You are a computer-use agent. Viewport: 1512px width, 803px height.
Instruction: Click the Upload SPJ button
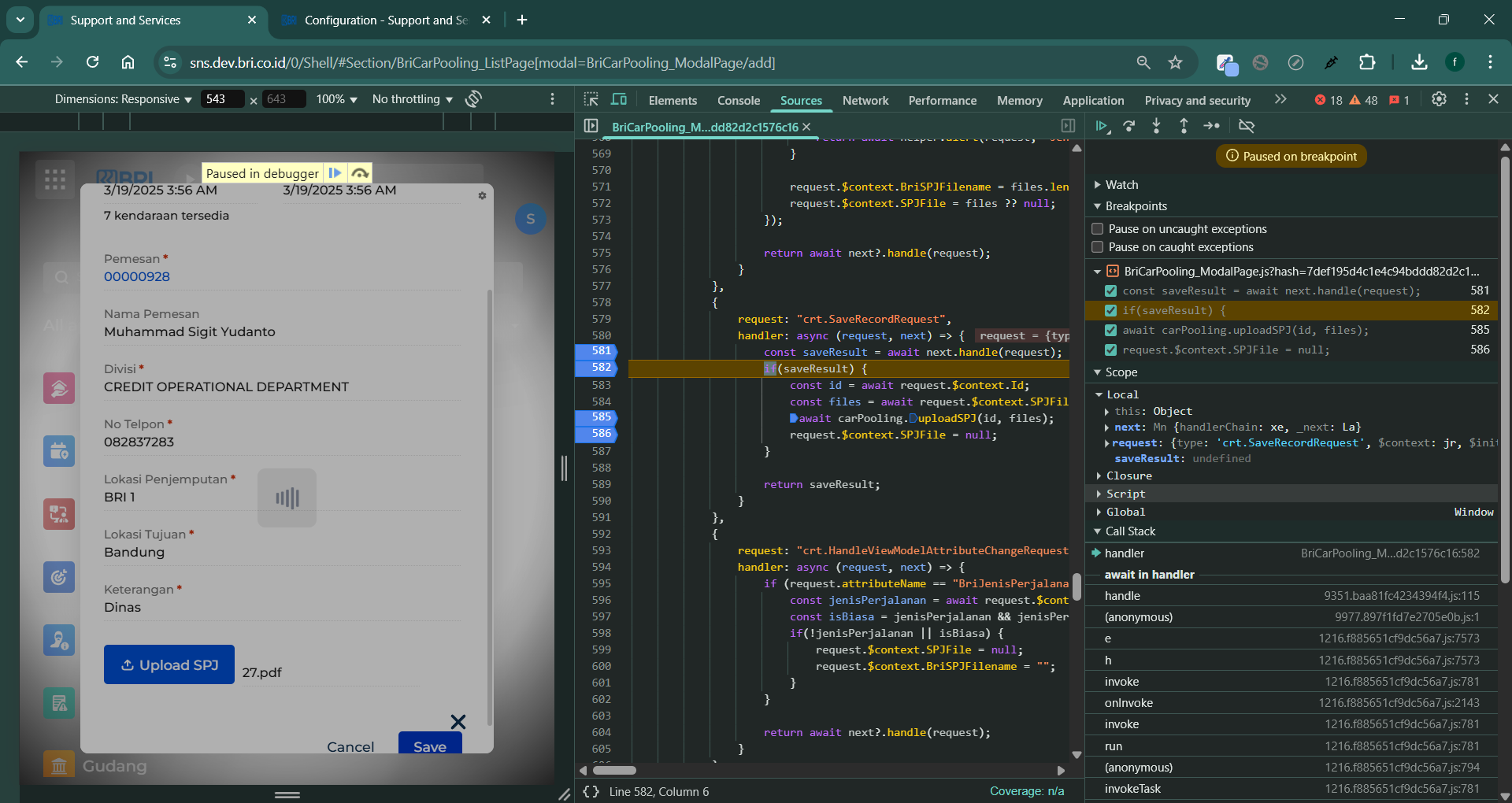pyautogui.click(x=169, y=664)
